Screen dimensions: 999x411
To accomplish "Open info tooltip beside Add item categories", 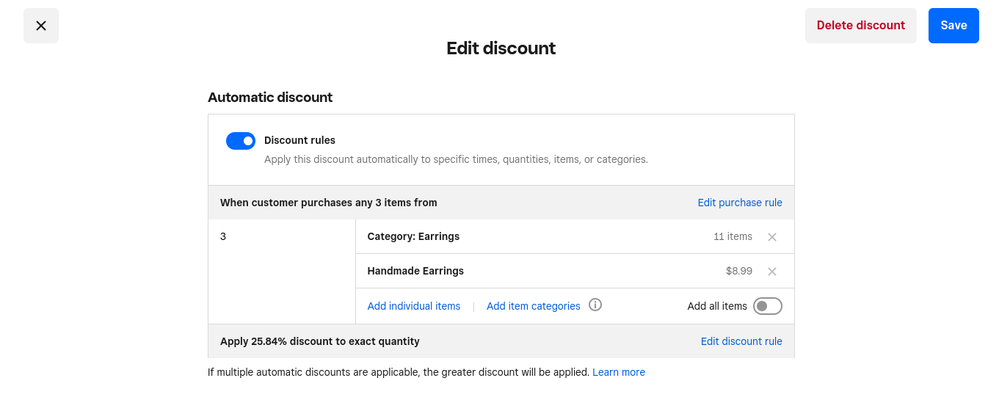I will 595,306.
